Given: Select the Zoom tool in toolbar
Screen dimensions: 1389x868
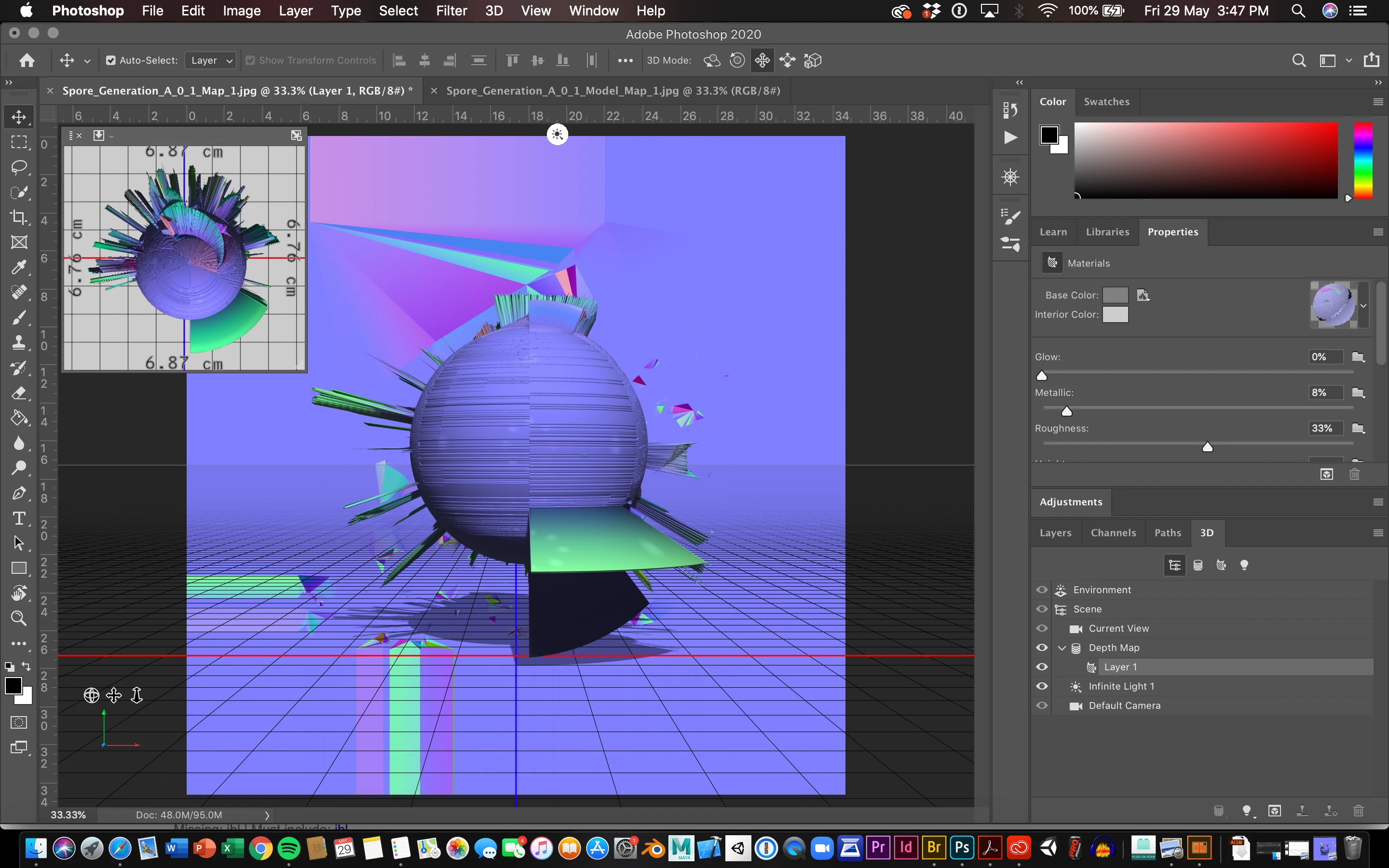Looking at the screenshot, I should click(19, 618).
